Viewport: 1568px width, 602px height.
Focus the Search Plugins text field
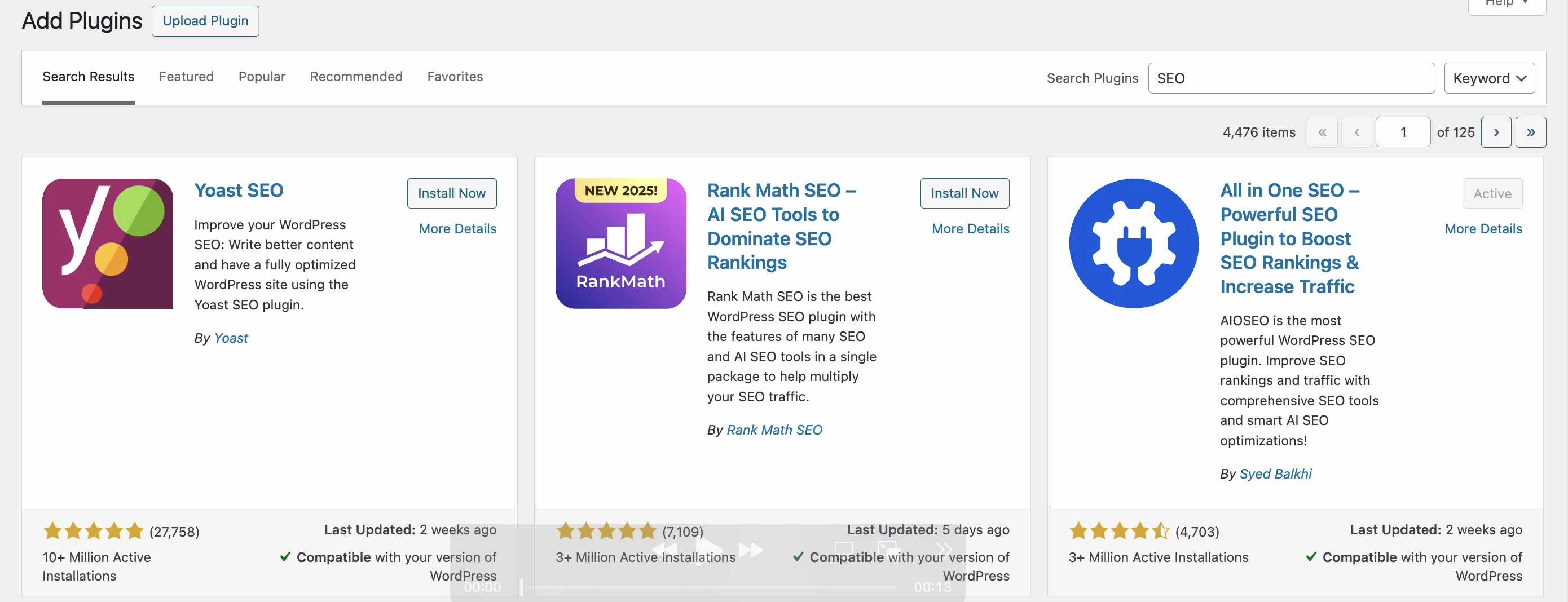(1291, 78)
